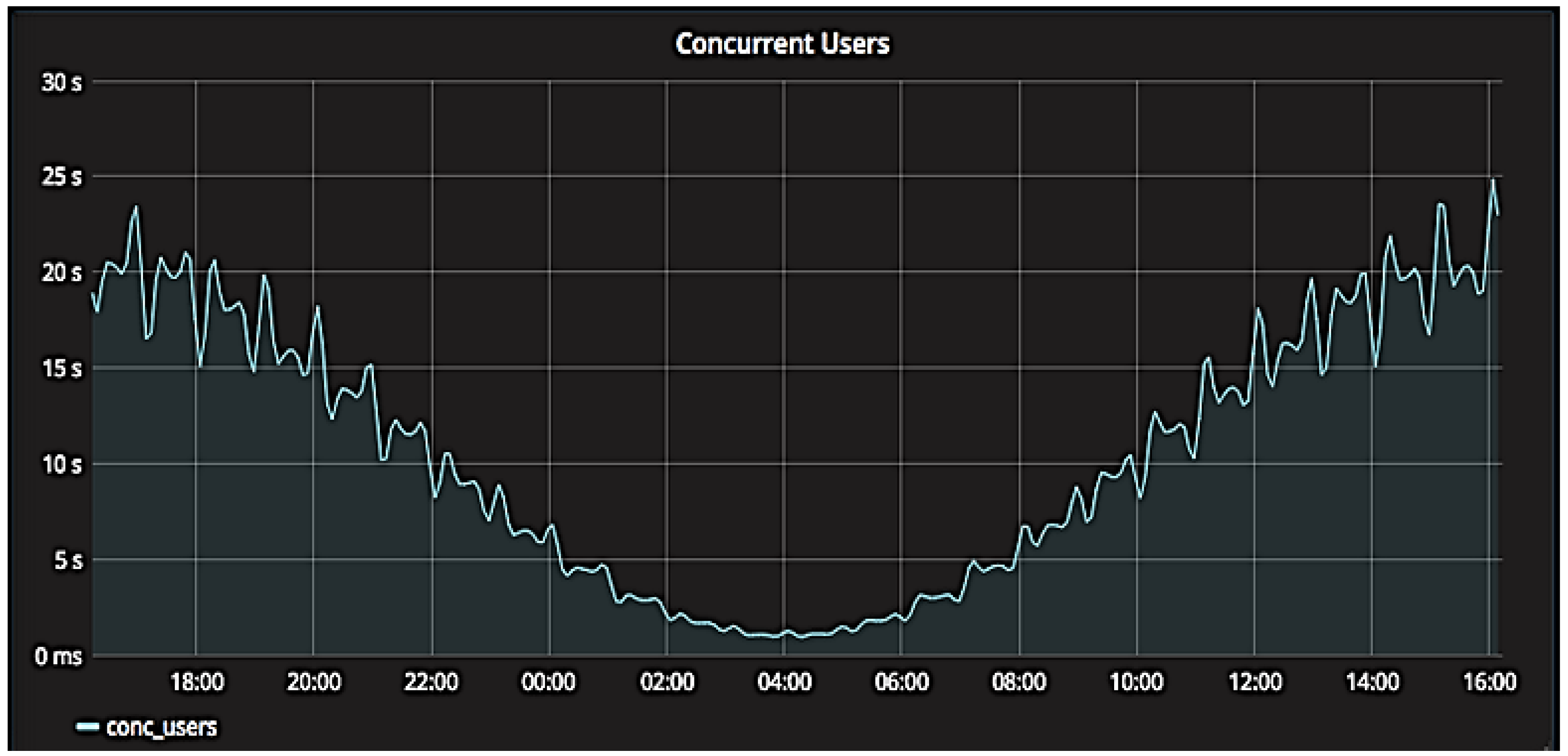The height and width of the screenshot is (756, 1568).
Task: Click the 02:00 time axis label
Action: click(667, 681)
